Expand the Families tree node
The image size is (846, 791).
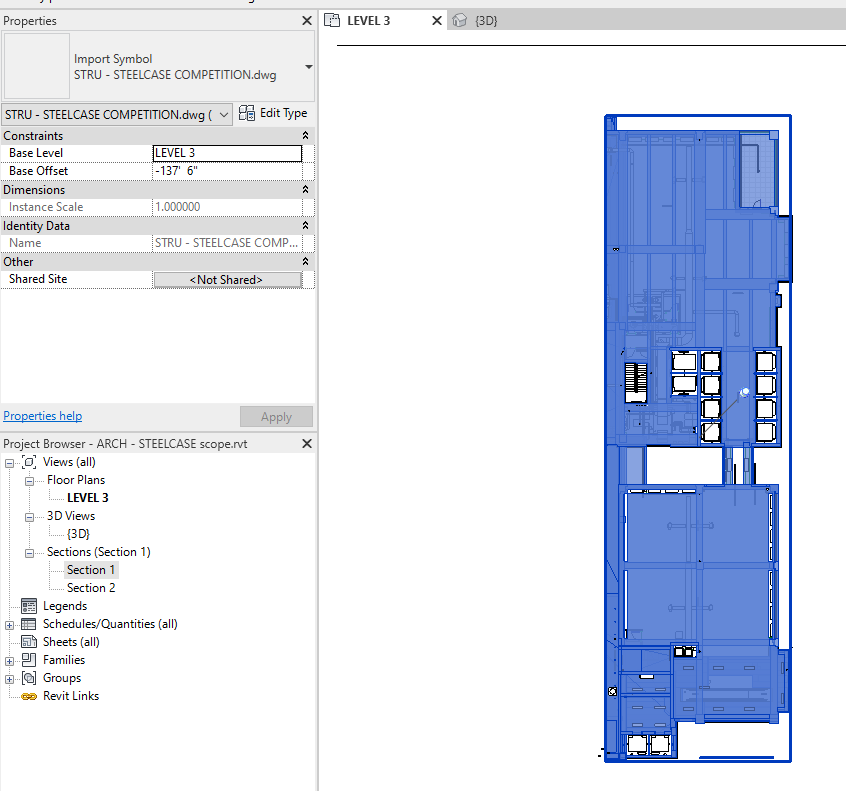(x=8, y=659)
